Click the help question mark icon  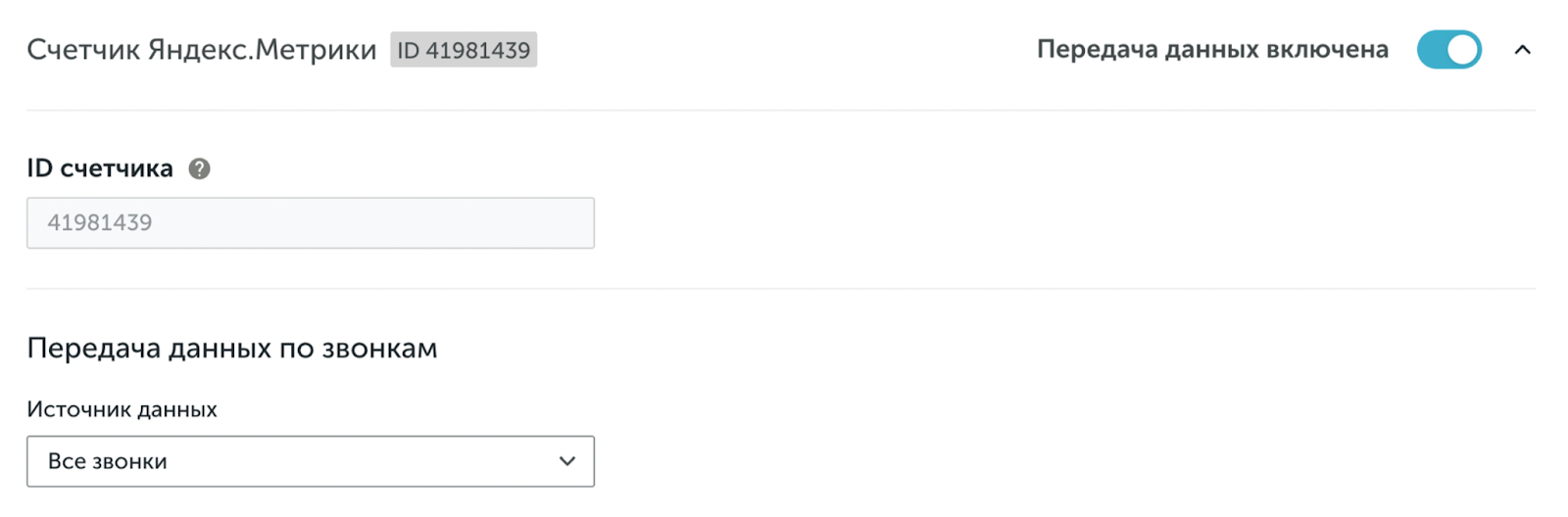[x=199, y=168]
